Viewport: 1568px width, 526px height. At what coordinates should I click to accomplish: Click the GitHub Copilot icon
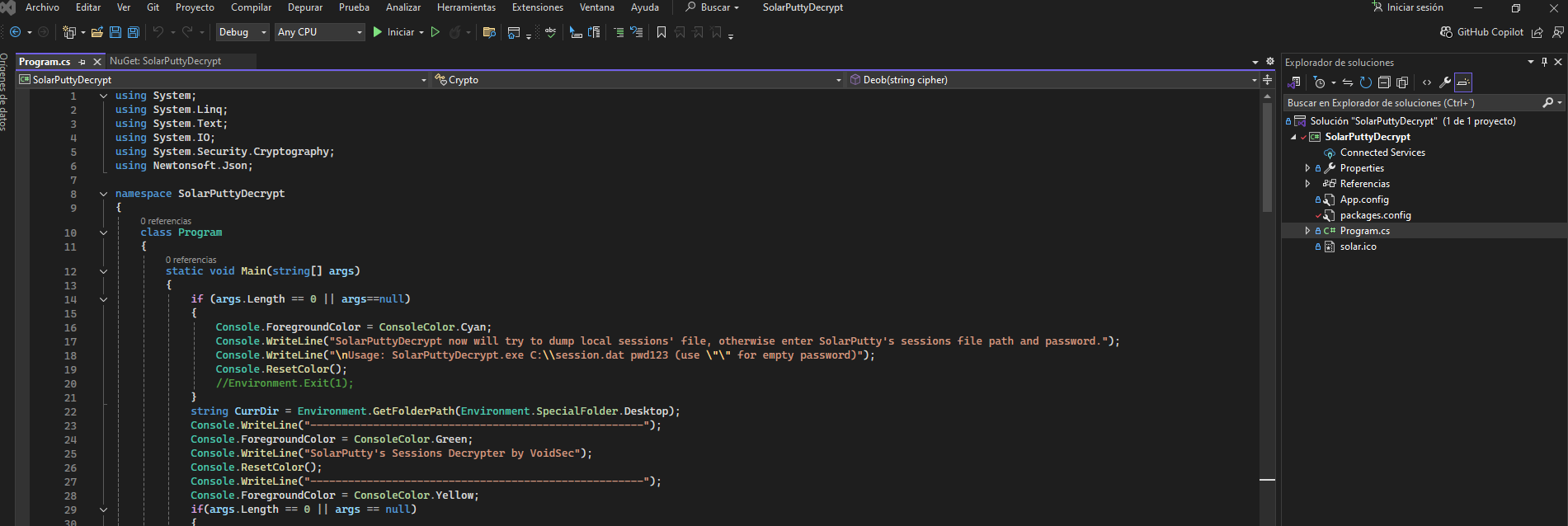coord(1446,32)
